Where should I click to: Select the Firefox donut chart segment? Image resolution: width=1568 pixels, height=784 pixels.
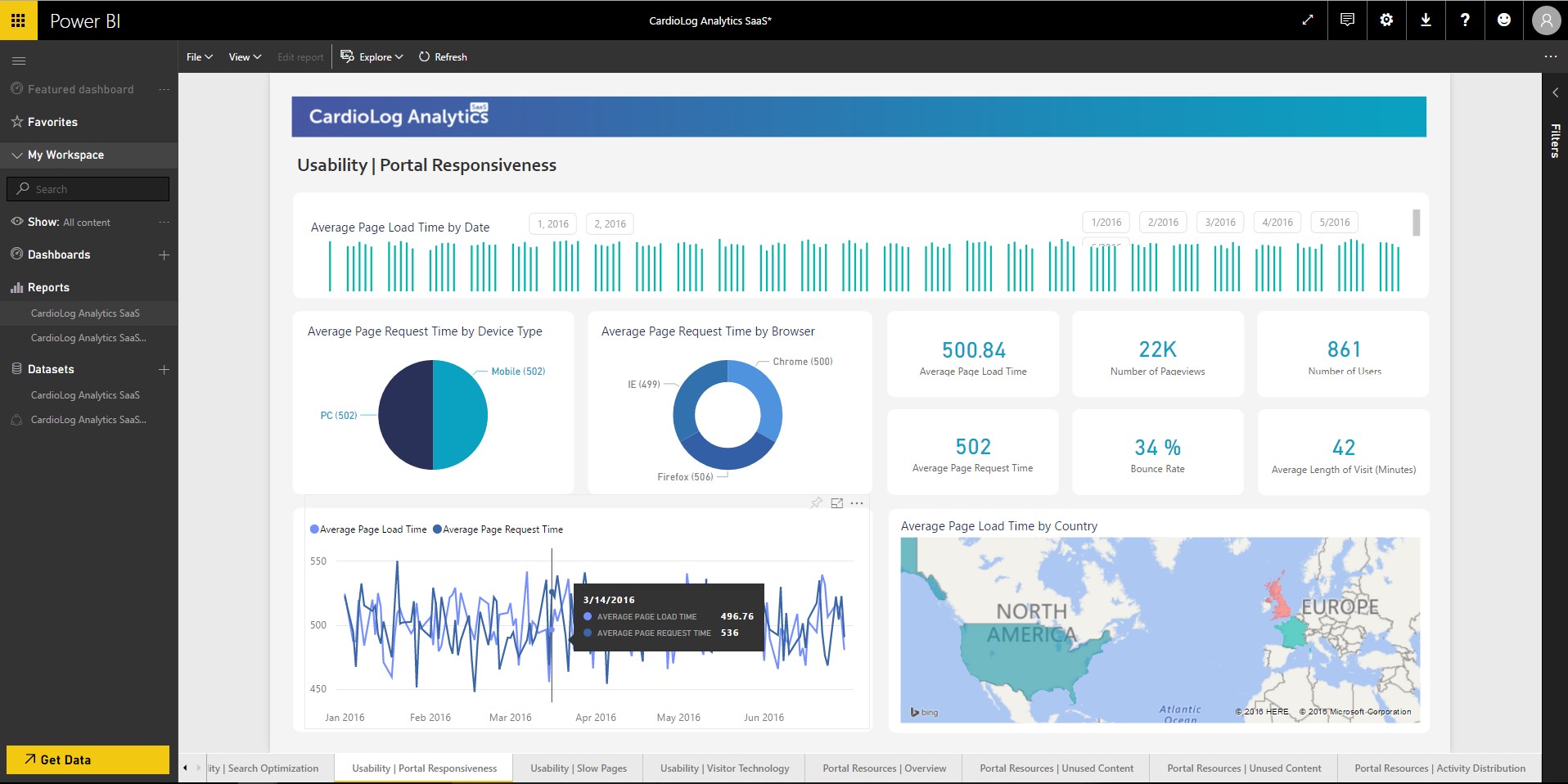pyautogui.click(x=728, y=455)
